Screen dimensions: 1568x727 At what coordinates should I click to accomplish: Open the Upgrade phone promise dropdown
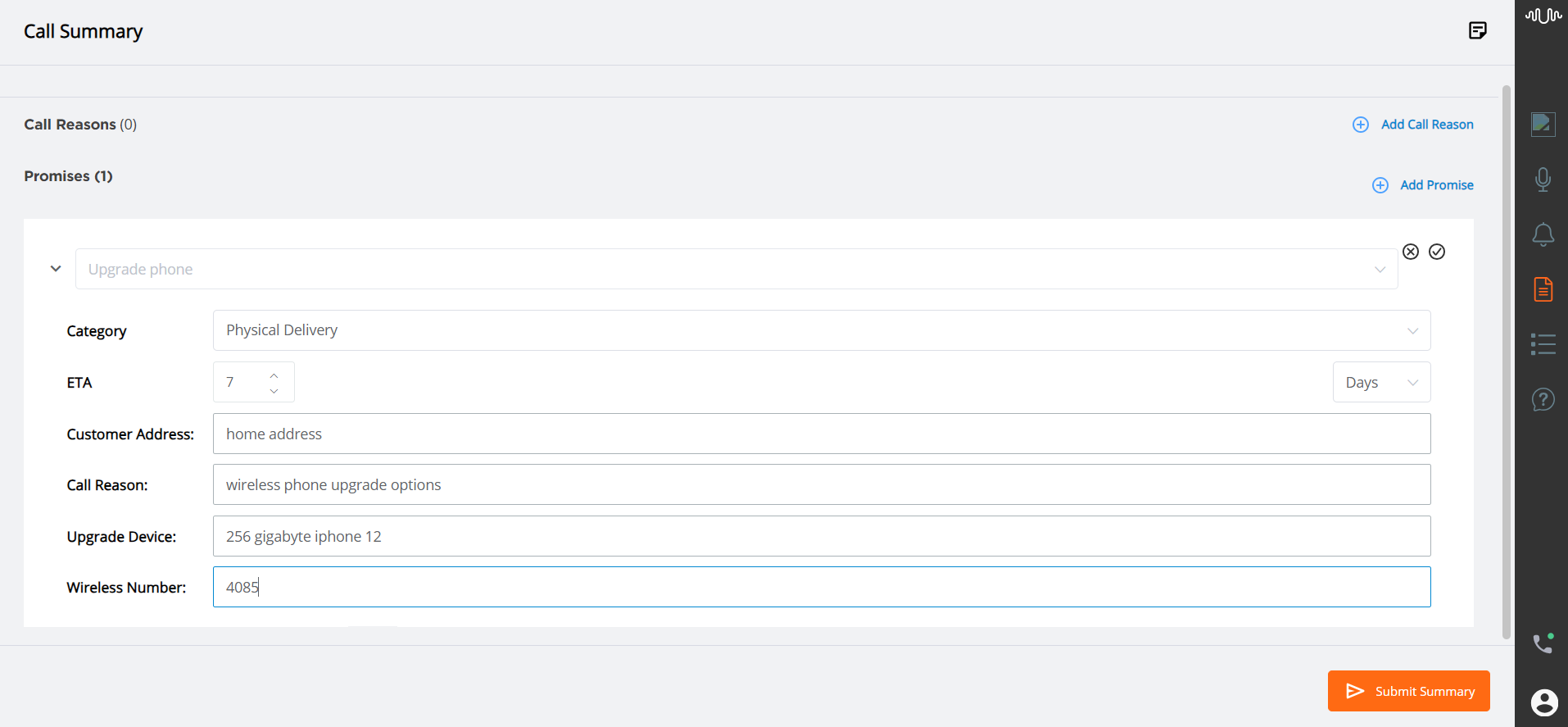click(x=736, y=269)
